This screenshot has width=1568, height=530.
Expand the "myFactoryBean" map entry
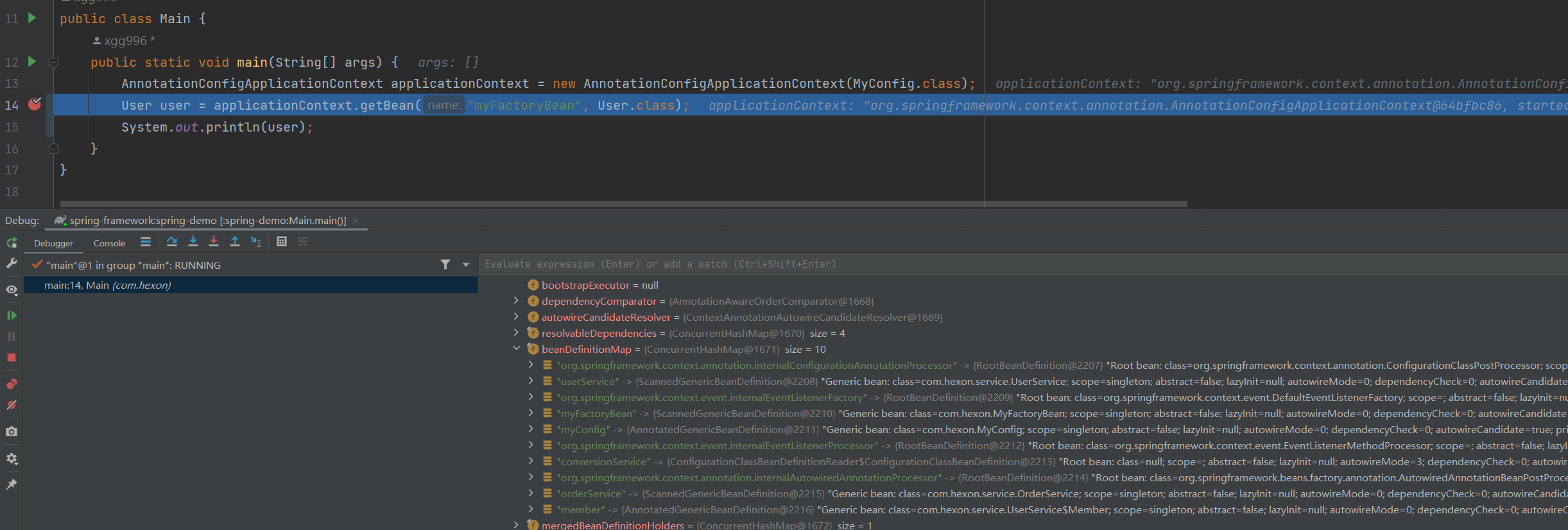pyautogui.click(x=531, y=413)
